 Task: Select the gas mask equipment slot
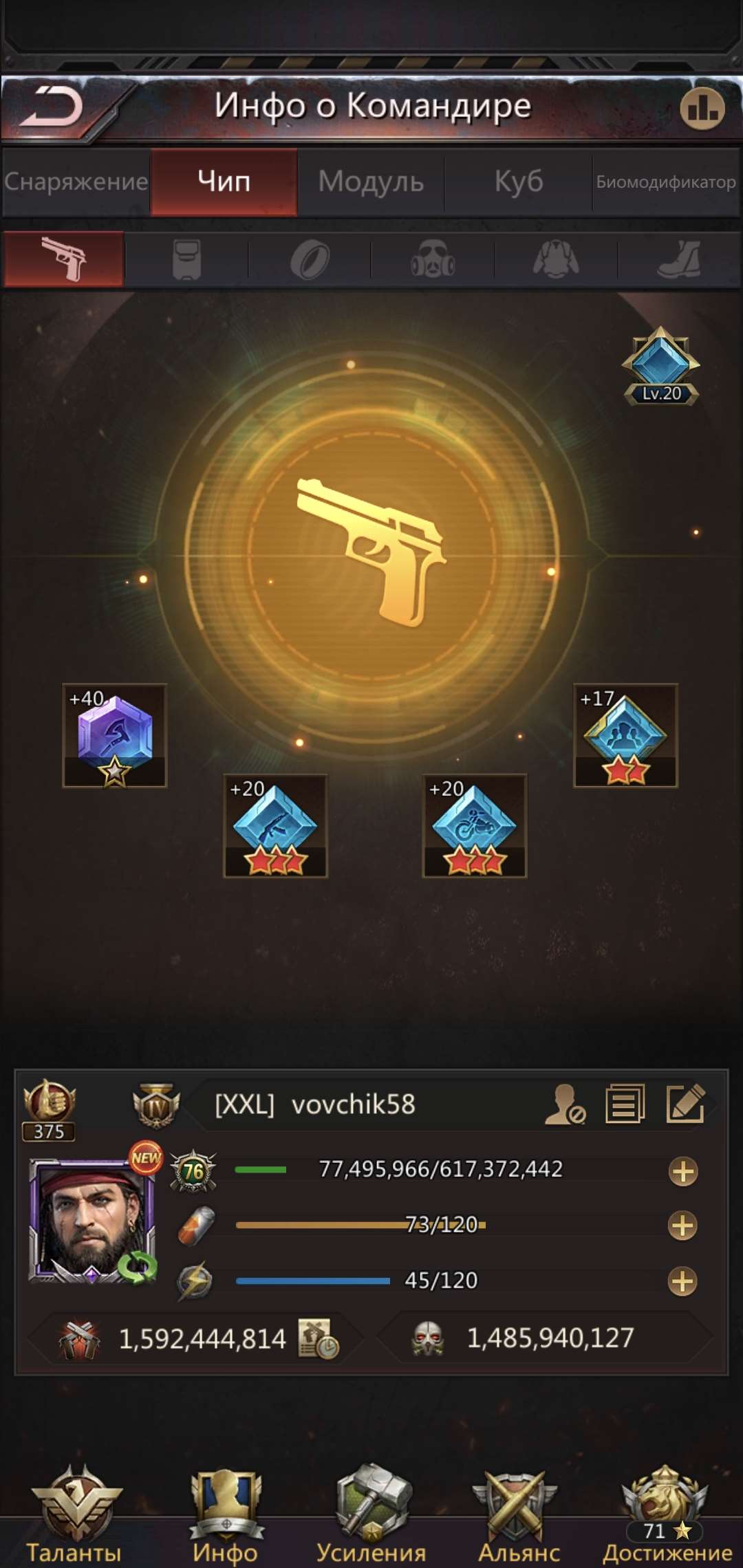tap(433, 259)
